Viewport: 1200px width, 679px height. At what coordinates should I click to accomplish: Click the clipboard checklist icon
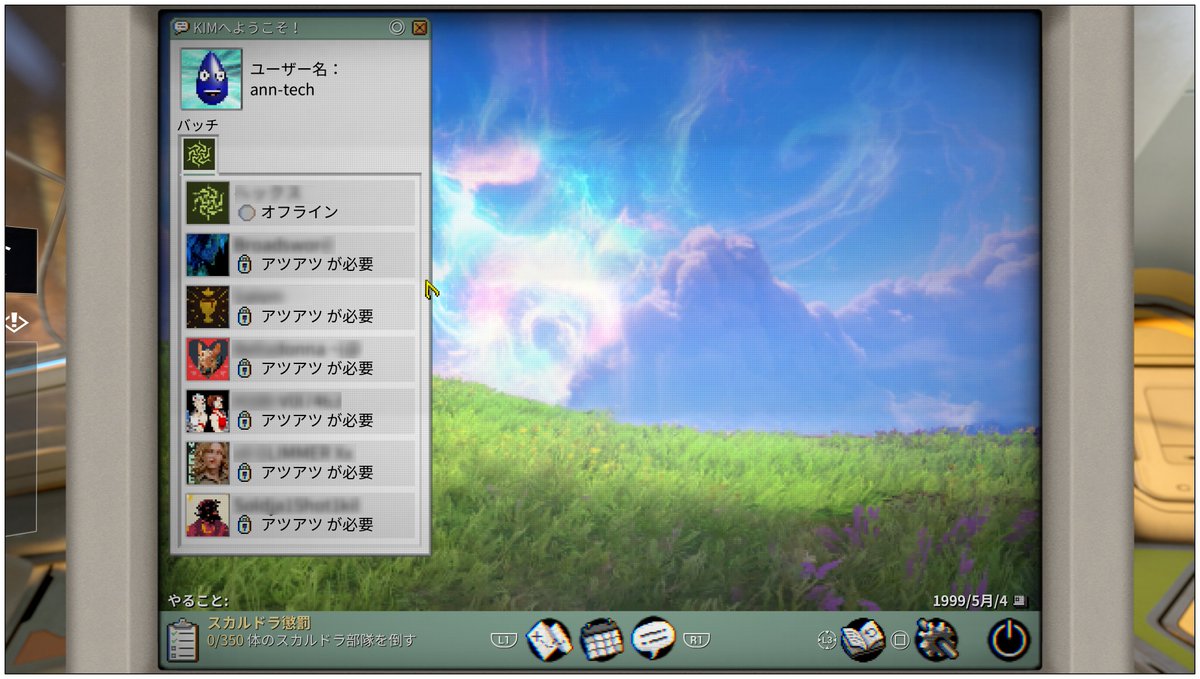183,639
